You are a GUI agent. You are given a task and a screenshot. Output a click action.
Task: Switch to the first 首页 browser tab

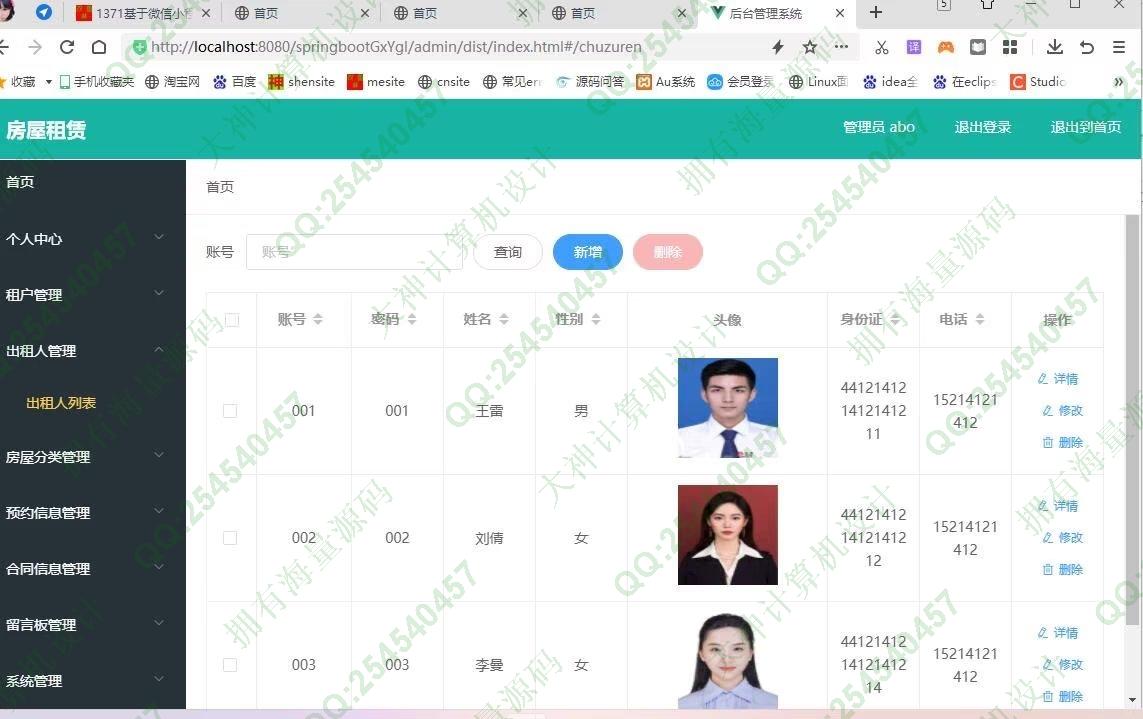click(x=303, y=13)
